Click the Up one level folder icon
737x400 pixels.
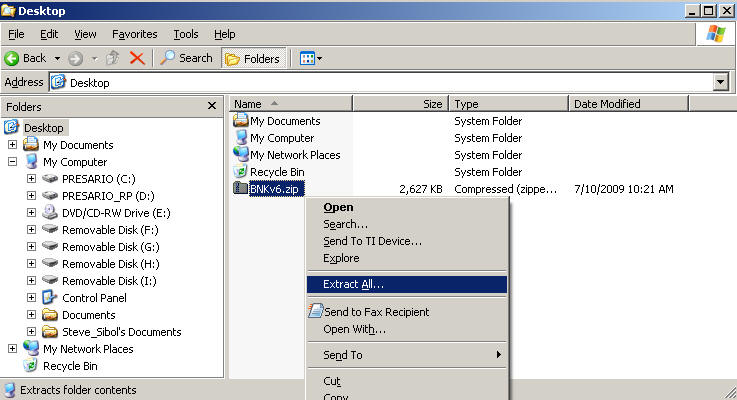(x=113, y=58)
